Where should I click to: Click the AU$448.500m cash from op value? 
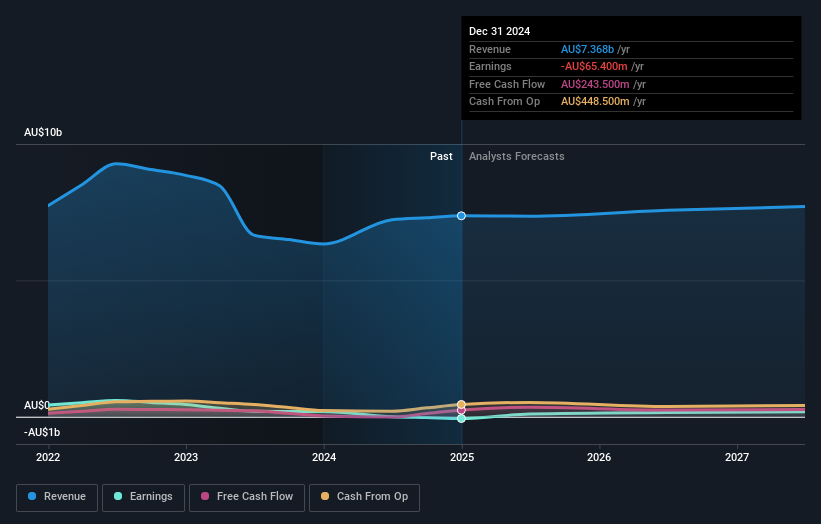click(595, 102)
